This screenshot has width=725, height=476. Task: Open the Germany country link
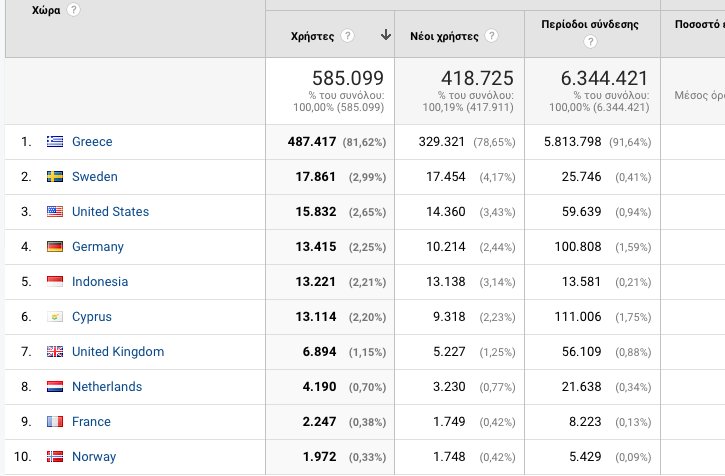click(98, 247)
